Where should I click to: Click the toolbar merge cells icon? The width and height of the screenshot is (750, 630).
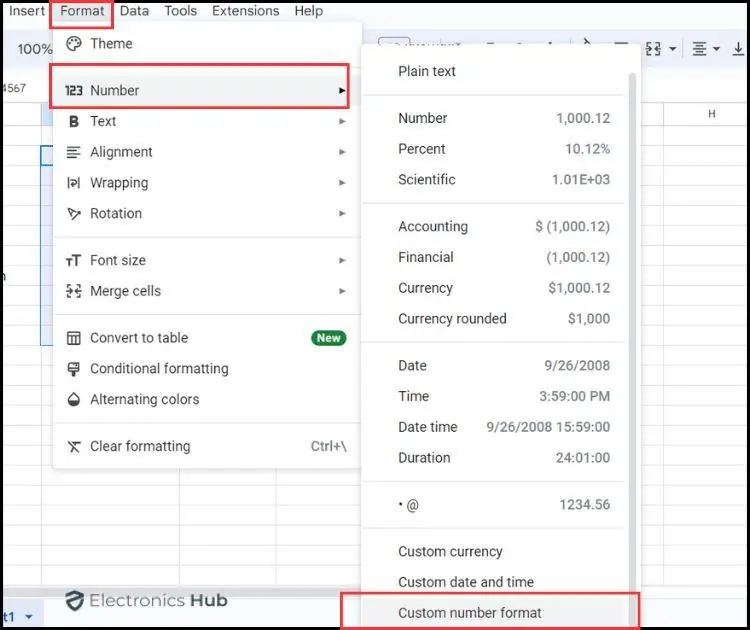(653, 48)
